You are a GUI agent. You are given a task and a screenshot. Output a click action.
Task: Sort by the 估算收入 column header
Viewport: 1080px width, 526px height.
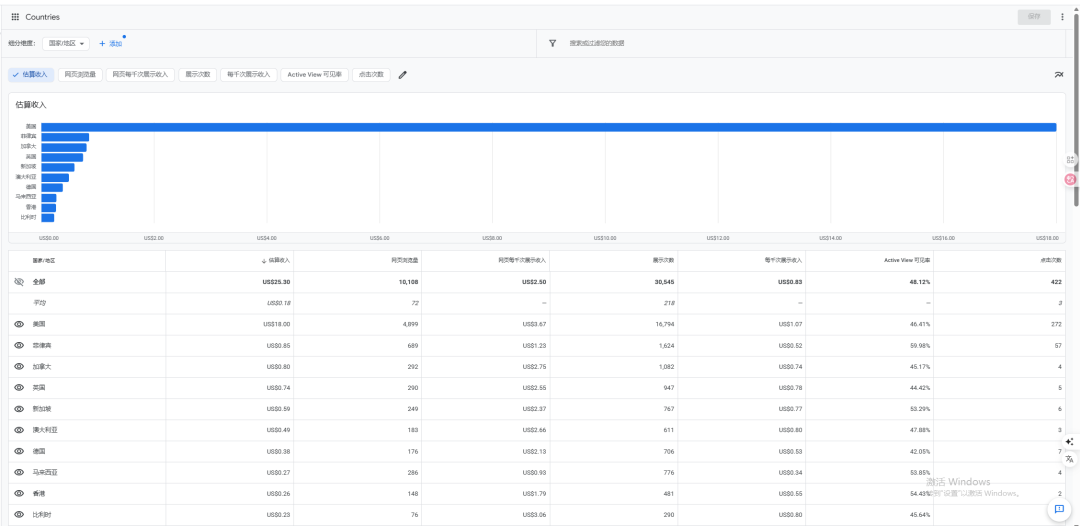coord(278,260)
